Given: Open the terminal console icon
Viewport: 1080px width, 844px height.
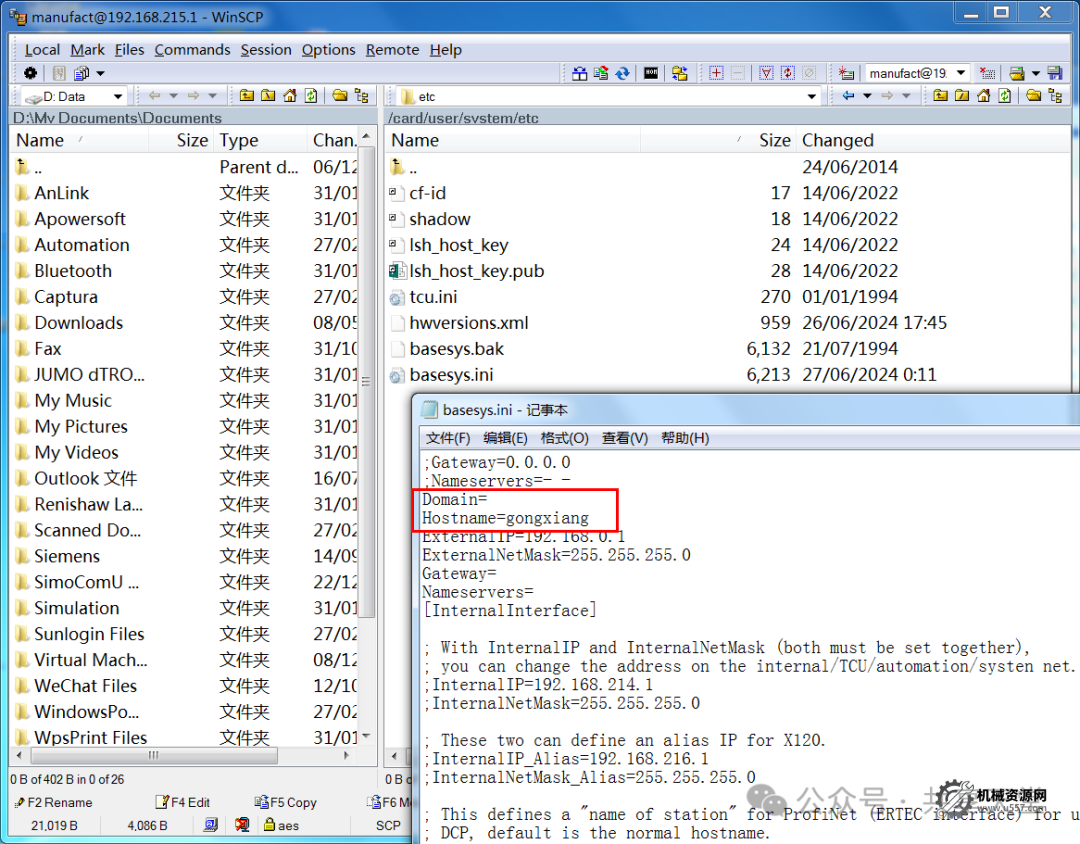Looking at the screenshot, I should (651, 73).
